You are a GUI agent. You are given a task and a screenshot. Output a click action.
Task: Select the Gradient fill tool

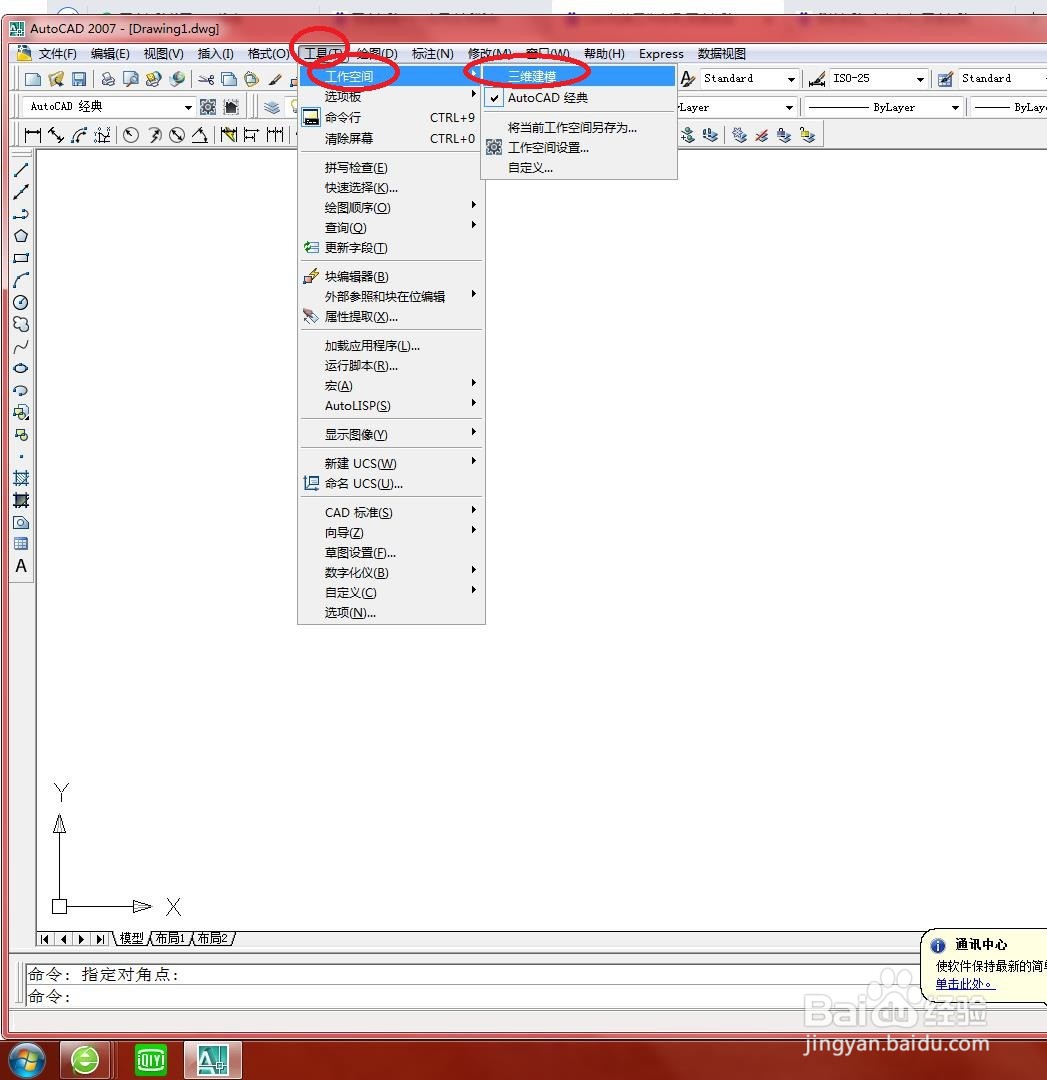(x=21, y=500)
